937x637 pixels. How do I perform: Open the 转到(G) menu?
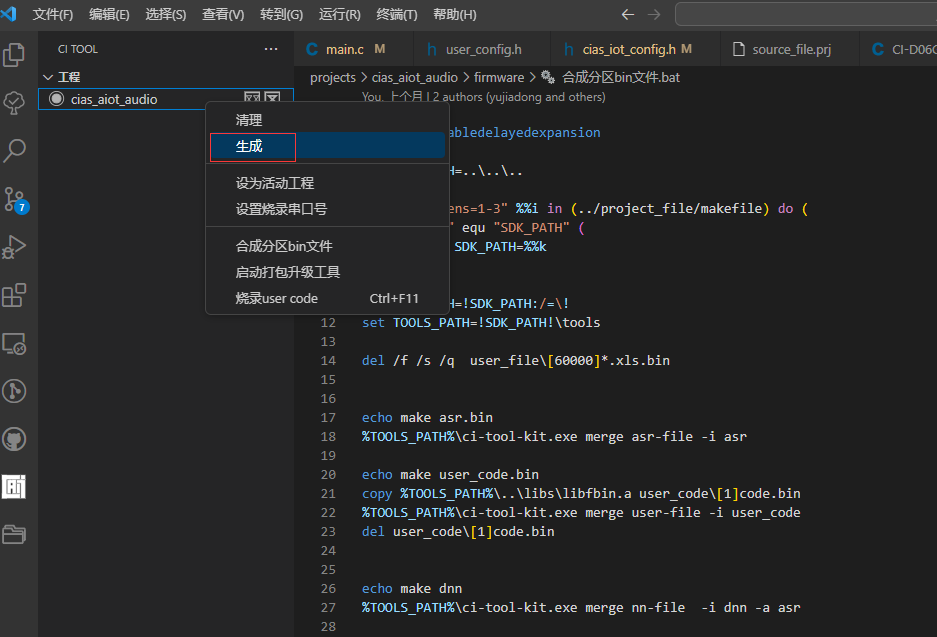[x=281, y=14]
